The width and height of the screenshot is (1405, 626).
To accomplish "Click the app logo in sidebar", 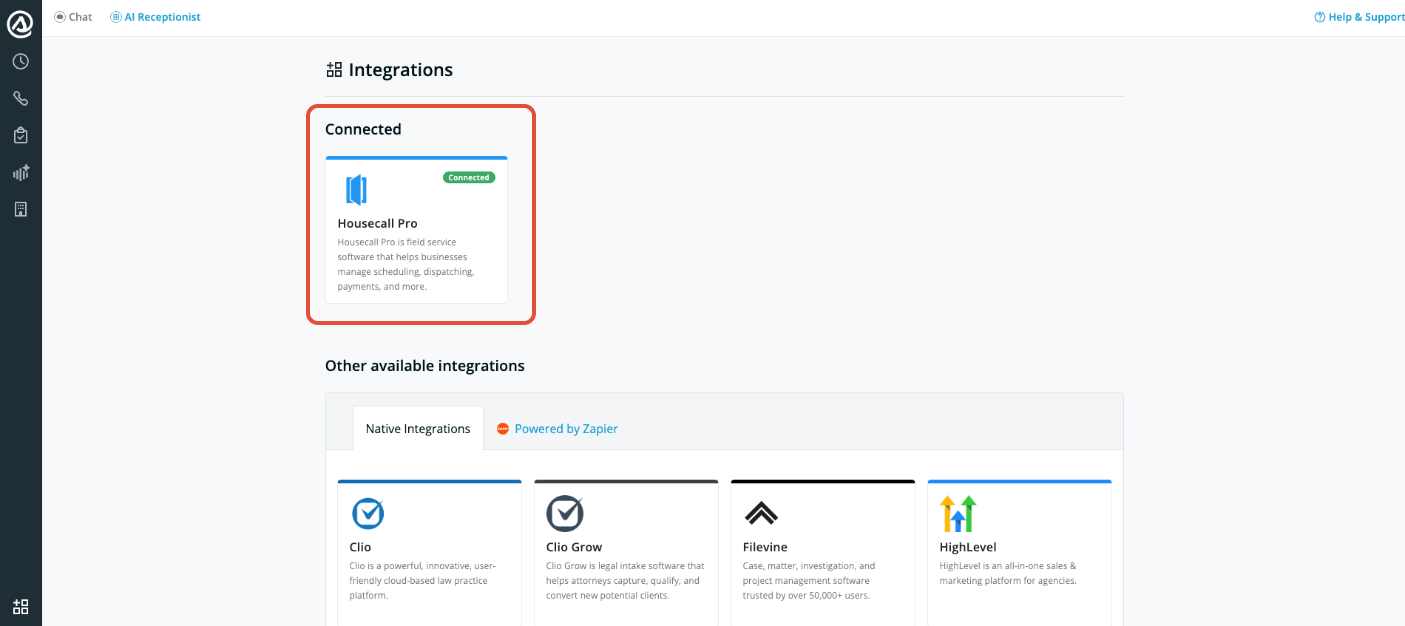I will pyautogui.click(x=20, y=24).
